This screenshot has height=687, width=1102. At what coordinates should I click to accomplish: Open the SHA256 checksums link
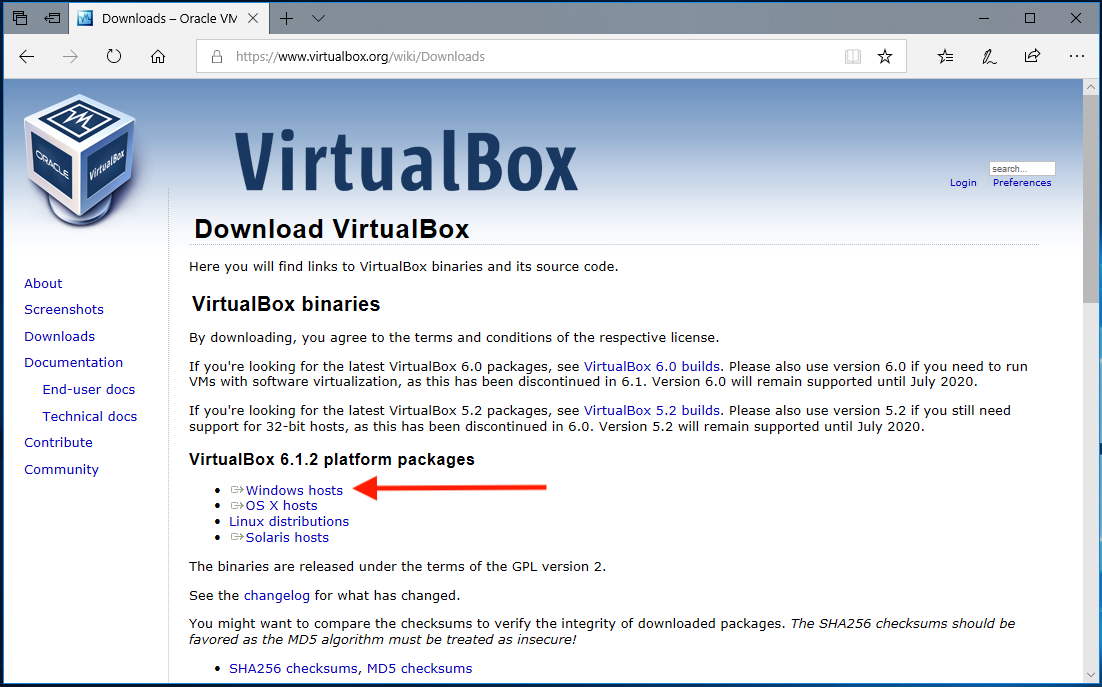click(293, 668)
